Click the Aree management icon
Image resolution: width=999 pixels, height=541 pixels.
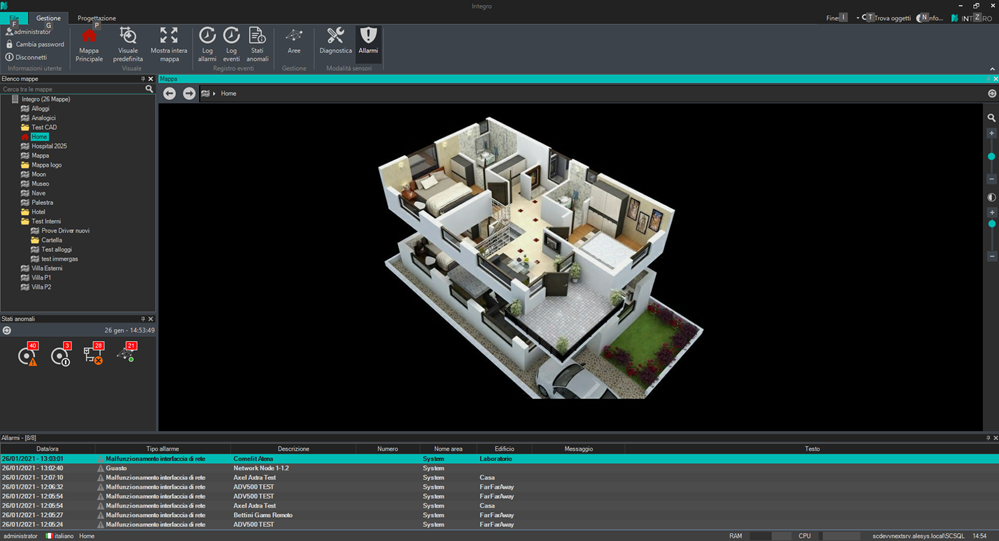(294, 36)
